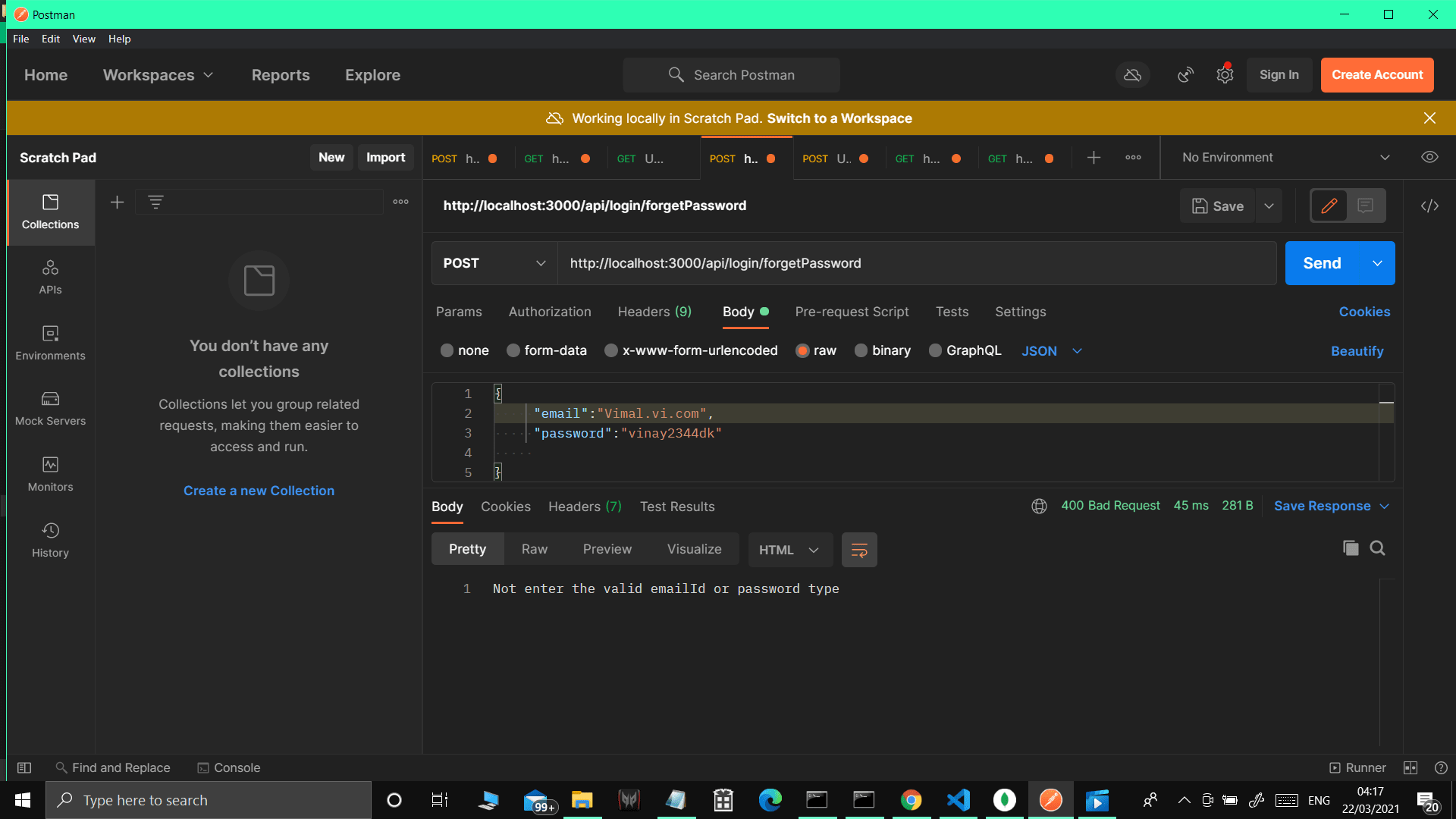Open the Environments sidebar panel
This screenshot has width=1456, height=819.
[x=50, y=343]
